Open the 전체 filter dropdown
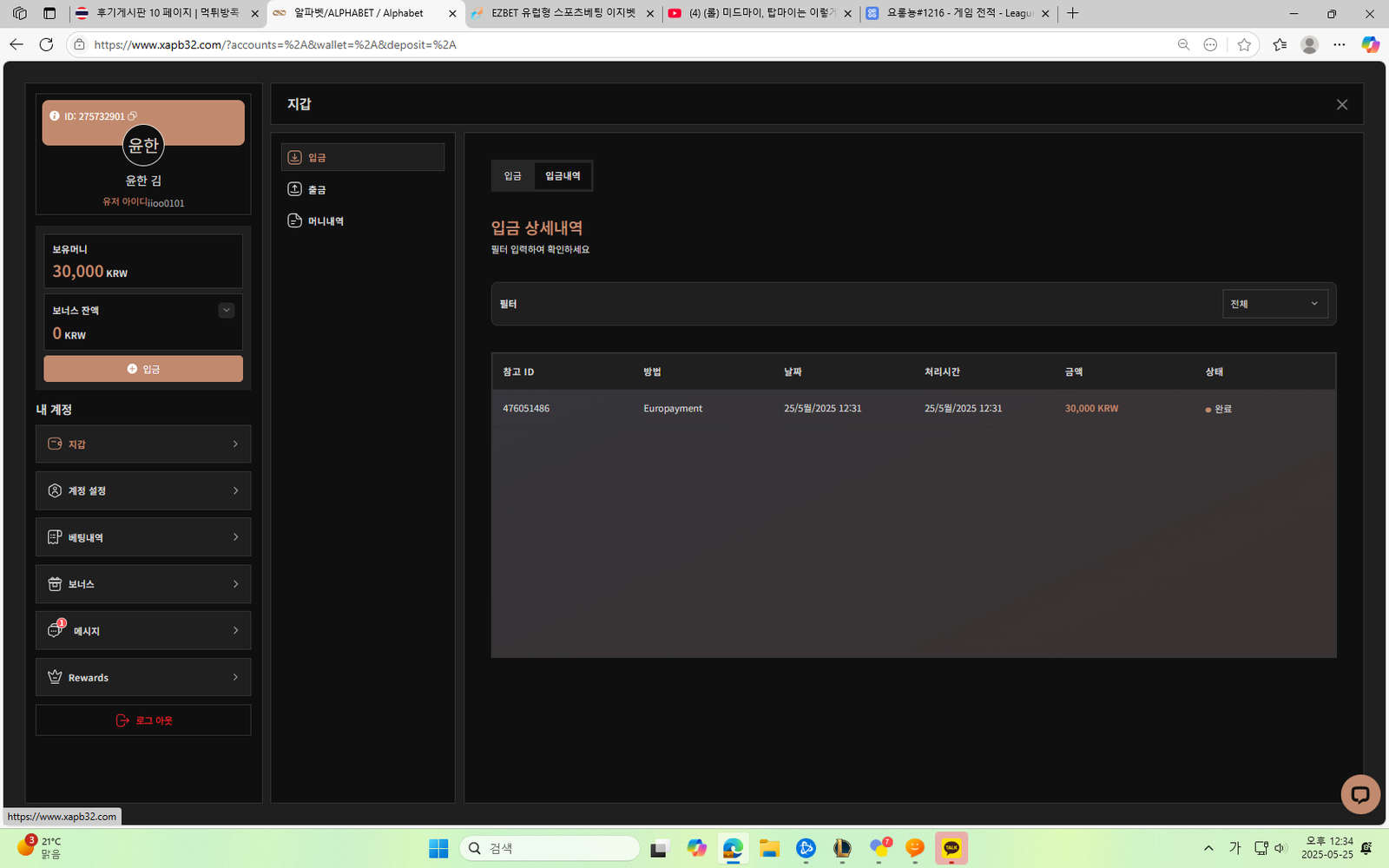Screen dimensions: 1389x868 1274,304
